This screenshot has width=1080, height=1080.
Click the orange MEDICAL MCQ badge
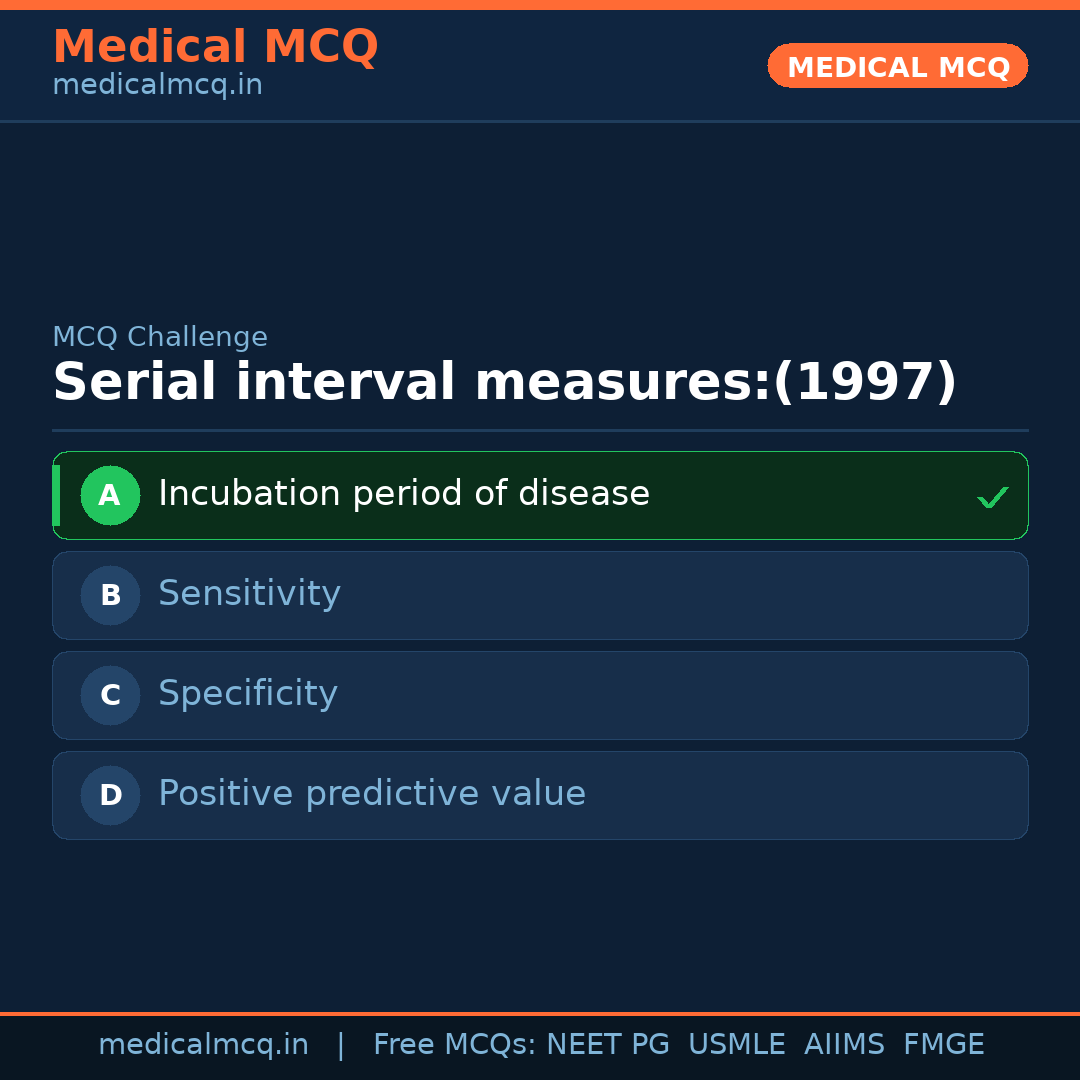click(898, 66)
